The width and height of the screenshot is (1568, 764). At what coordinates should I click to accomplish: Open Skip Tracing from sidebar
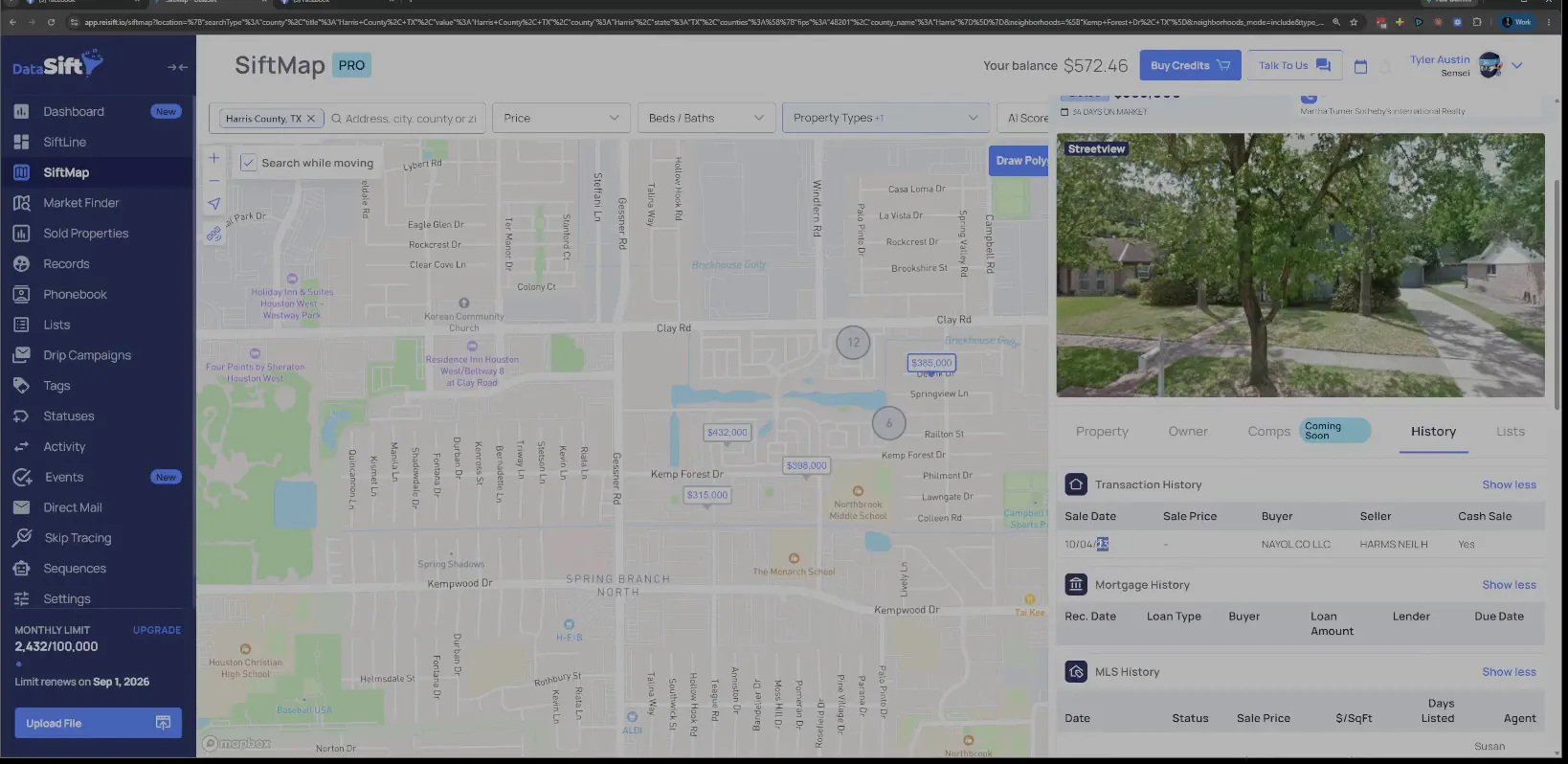pyautogui.click(x=78, y=538)
